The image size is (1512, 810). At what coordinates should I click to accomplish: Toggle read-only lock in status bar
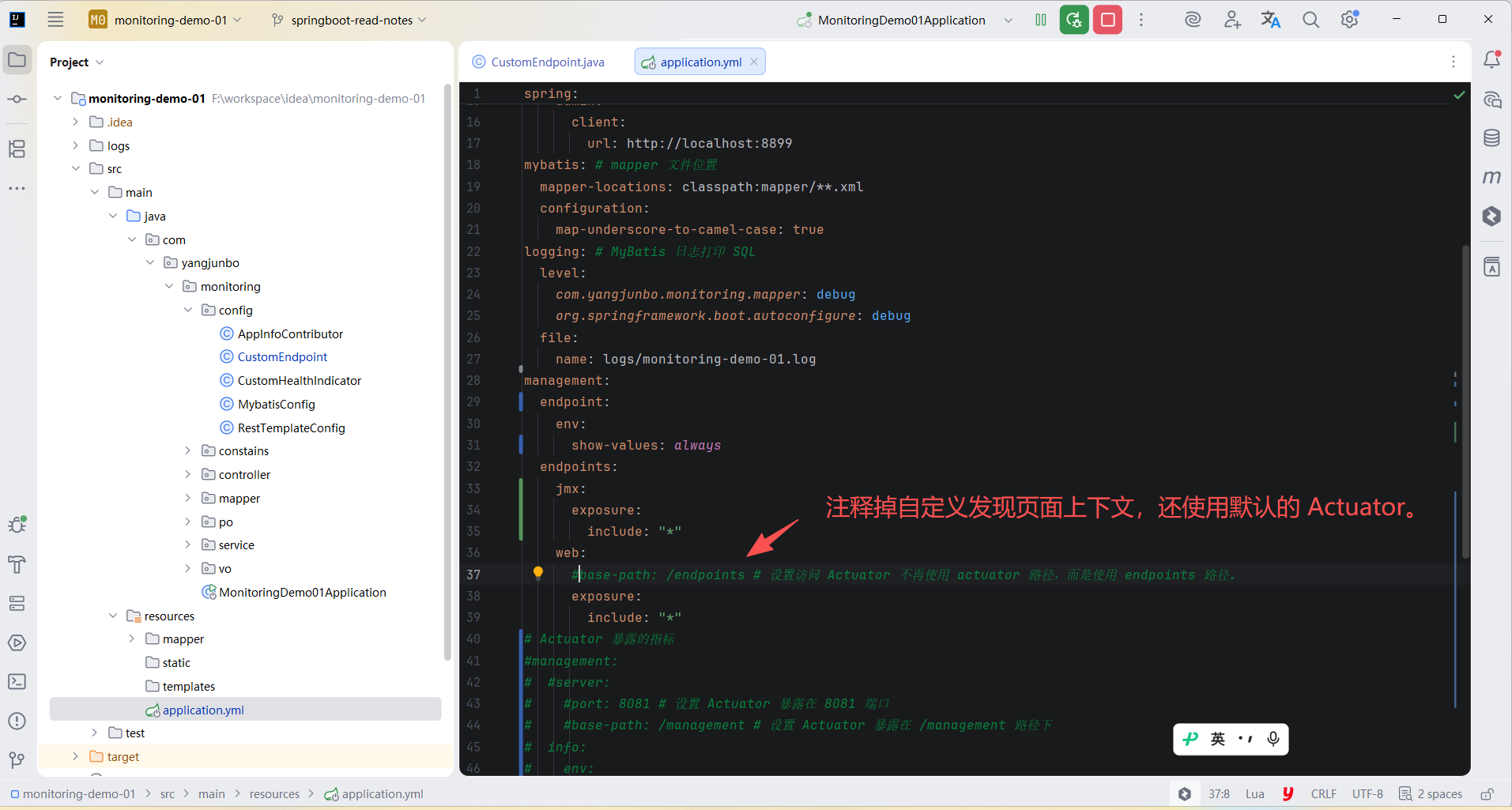pyautogui.click(x=1487, y=793)
